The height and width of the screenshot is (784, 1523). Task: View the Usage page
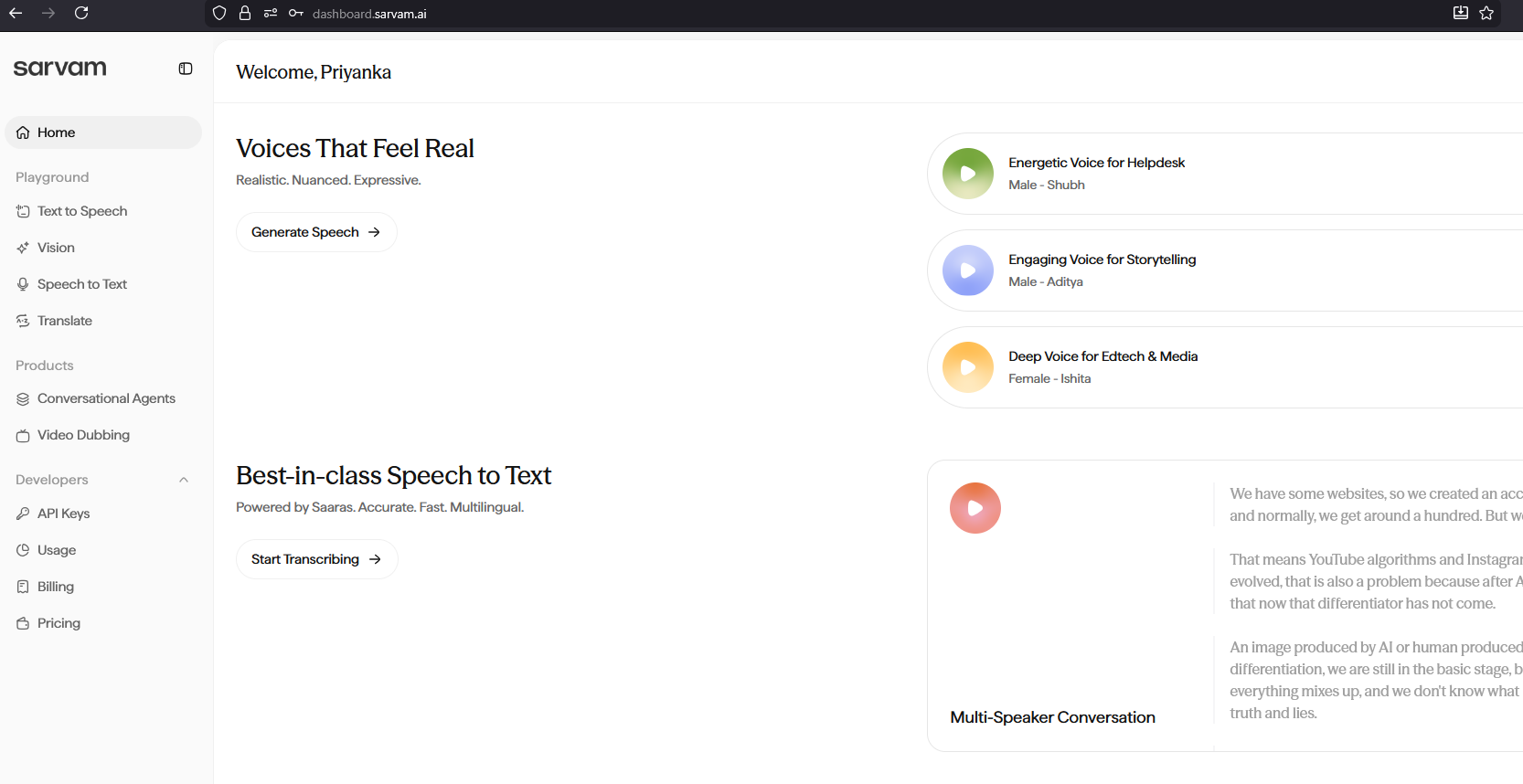coord(57,550)
